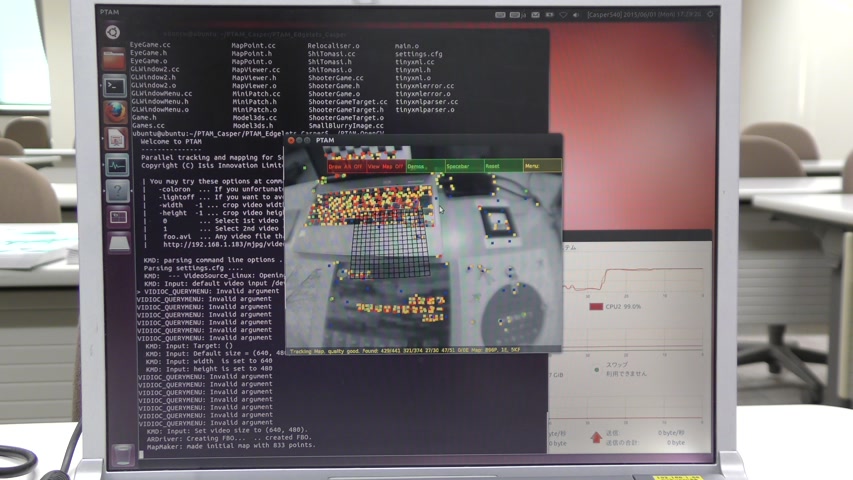Launch Firefox from the launcher
The width and height of the screenshot is (853, 480).
(x=115, y=112)
